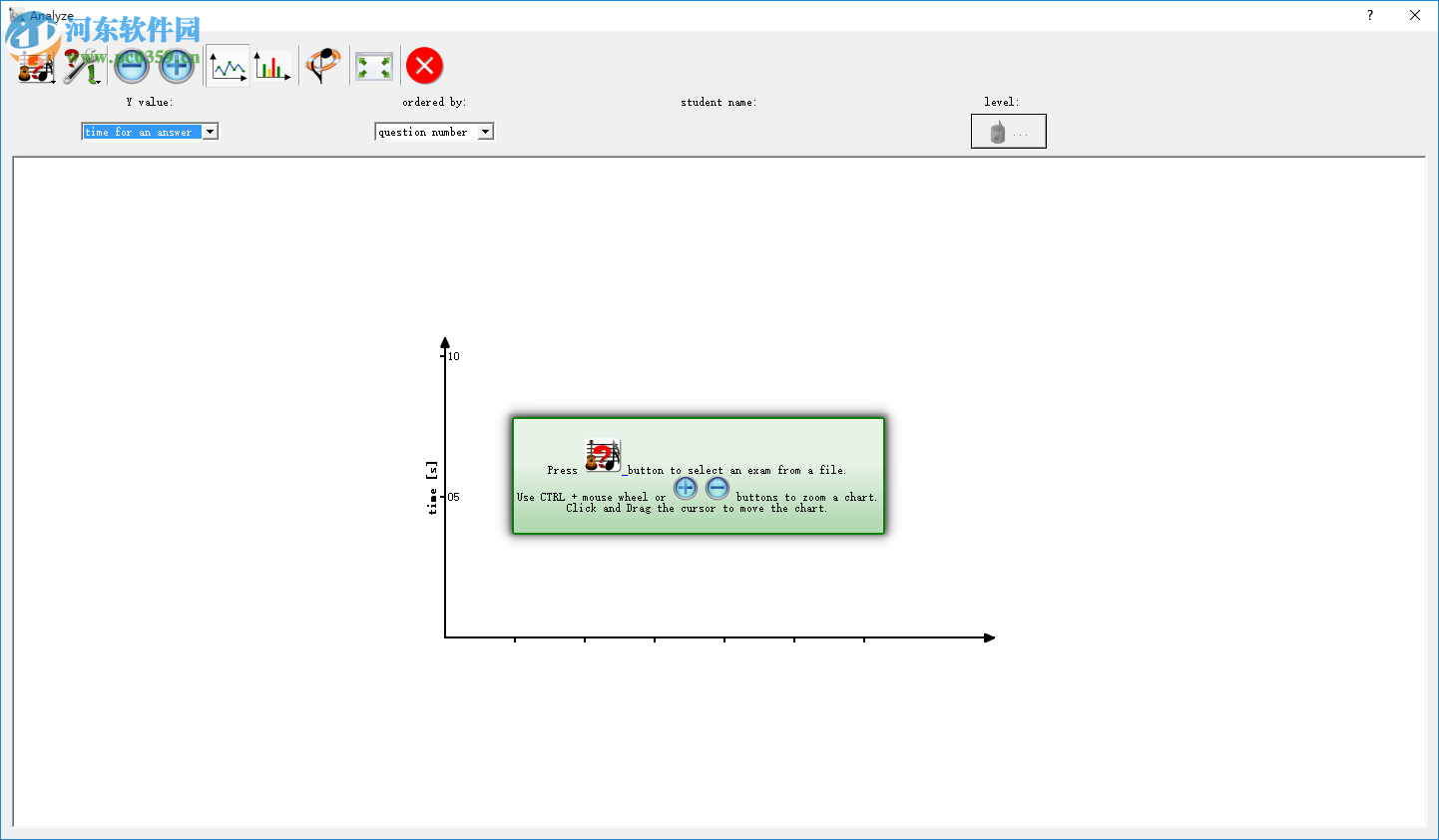The width and height of the screenshot is (1439, 840).
Task: Switch to the bar chart view
Action: click(272, 67)
